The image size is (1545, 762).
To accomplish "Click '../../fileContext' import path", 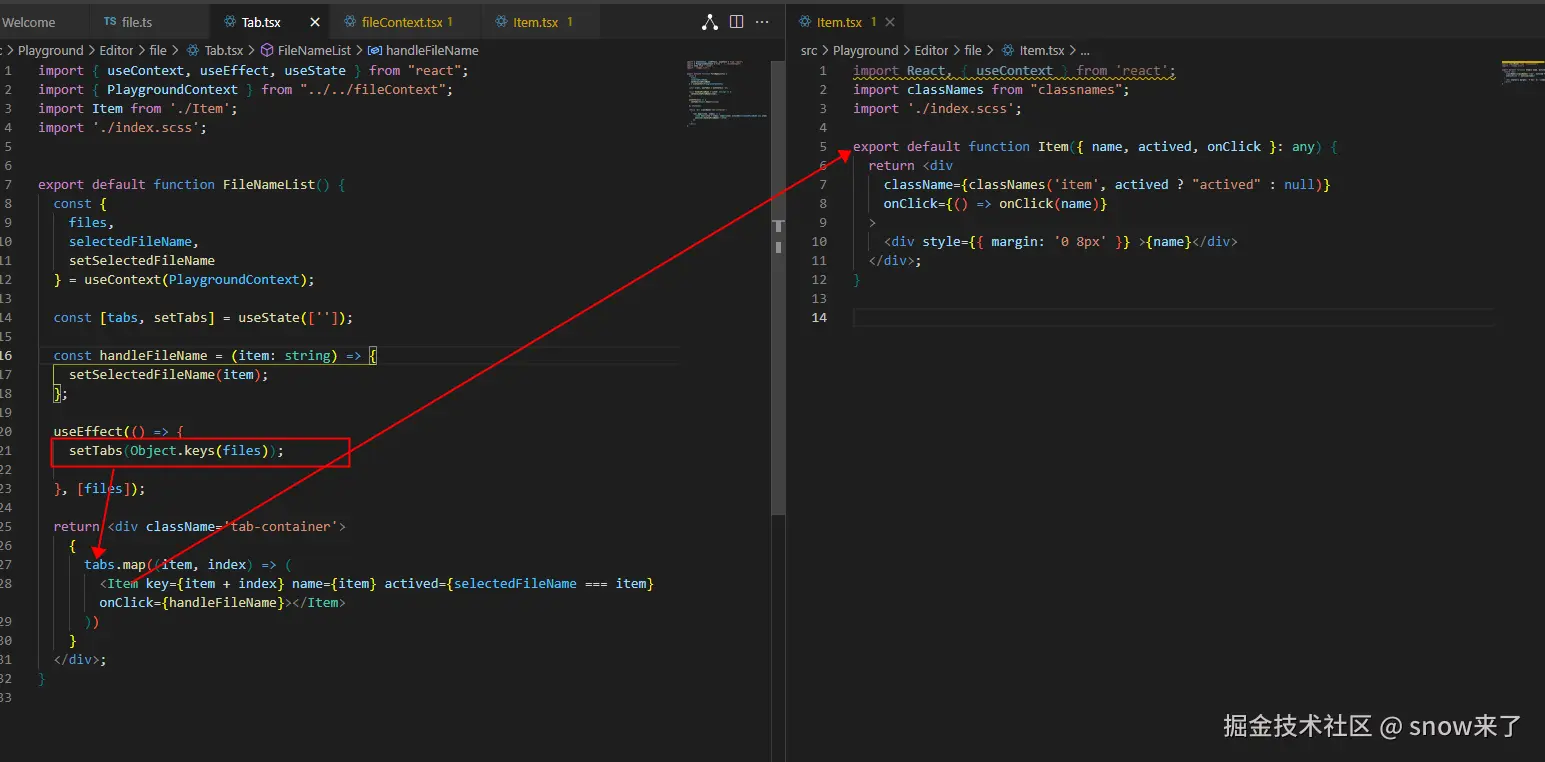I will (x=372, y=89).
